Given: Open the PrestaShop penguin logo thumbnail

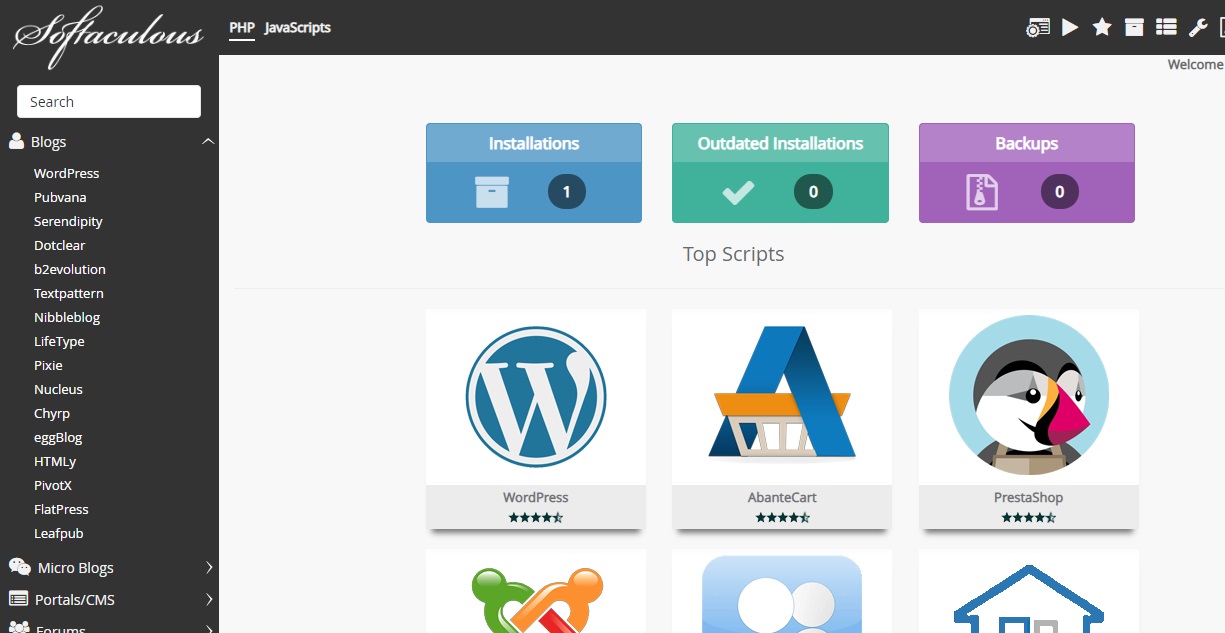Looking at the screenshot, I should click(x=1029, y=397).
